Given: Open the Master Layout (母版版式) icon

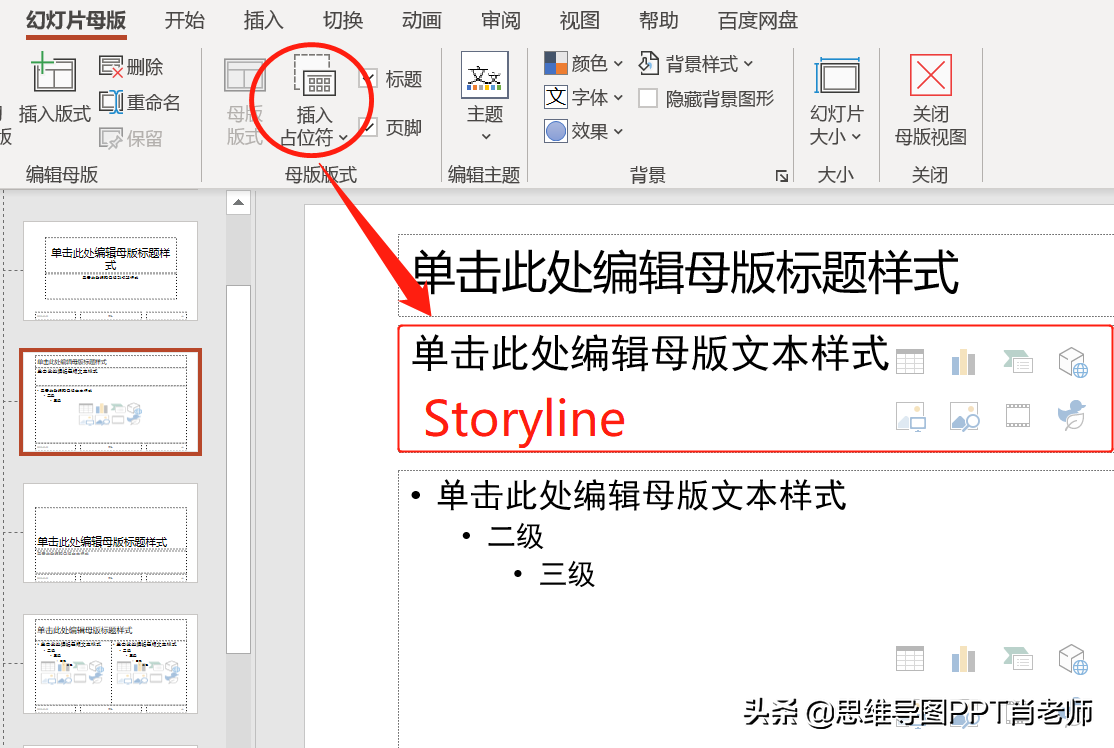Looking at the screenshot, I should click(244, 75).
